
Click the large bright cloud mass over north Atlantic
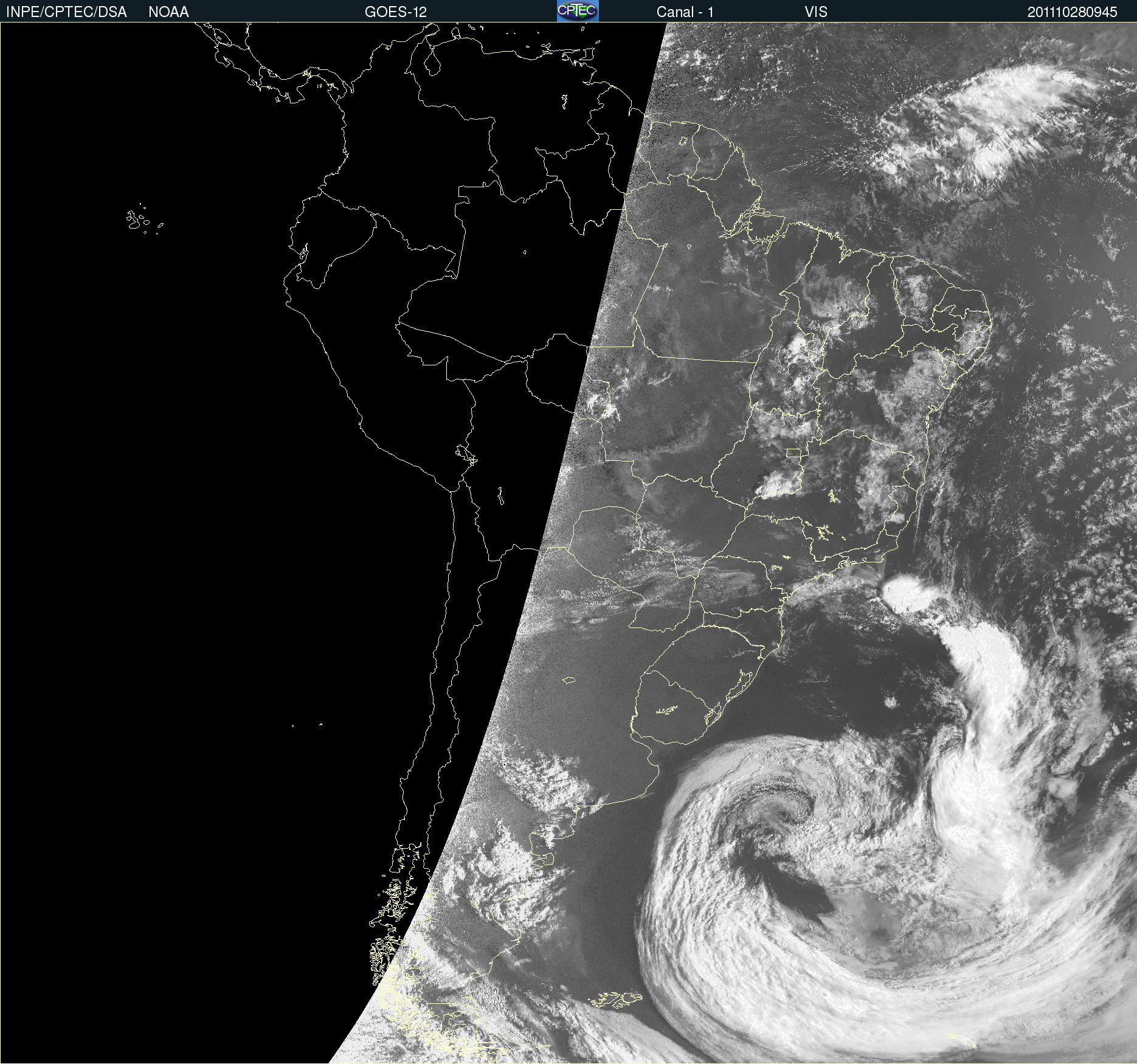pyautogui.click(x=997, y=122)
